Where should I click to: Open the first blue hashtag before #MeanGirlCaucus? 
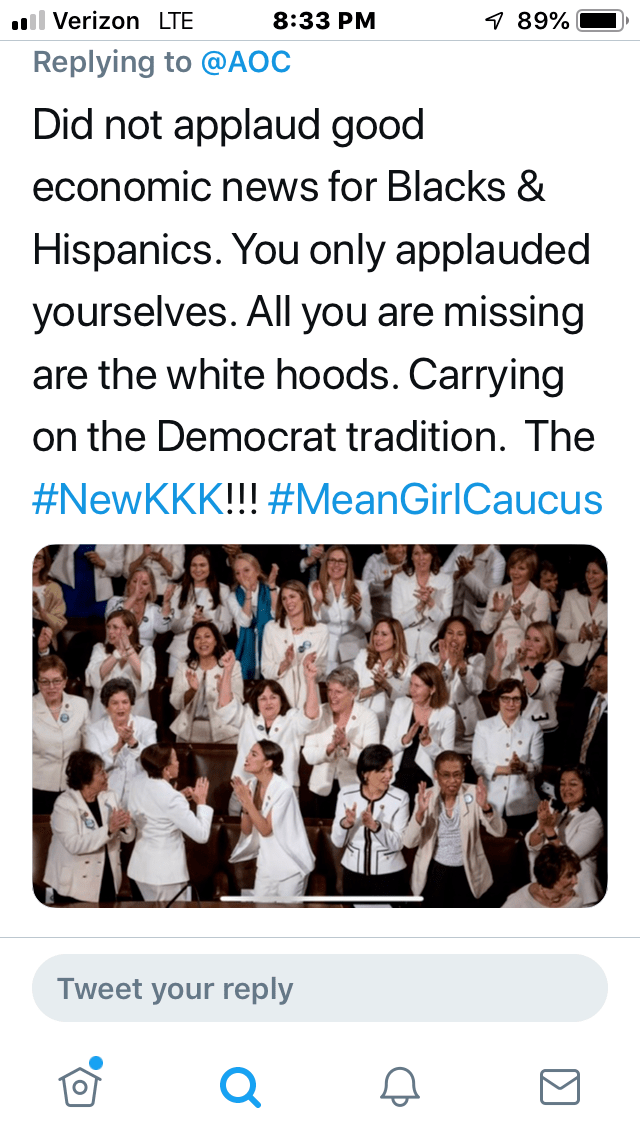pyautogui.click(x=126, y=499)
